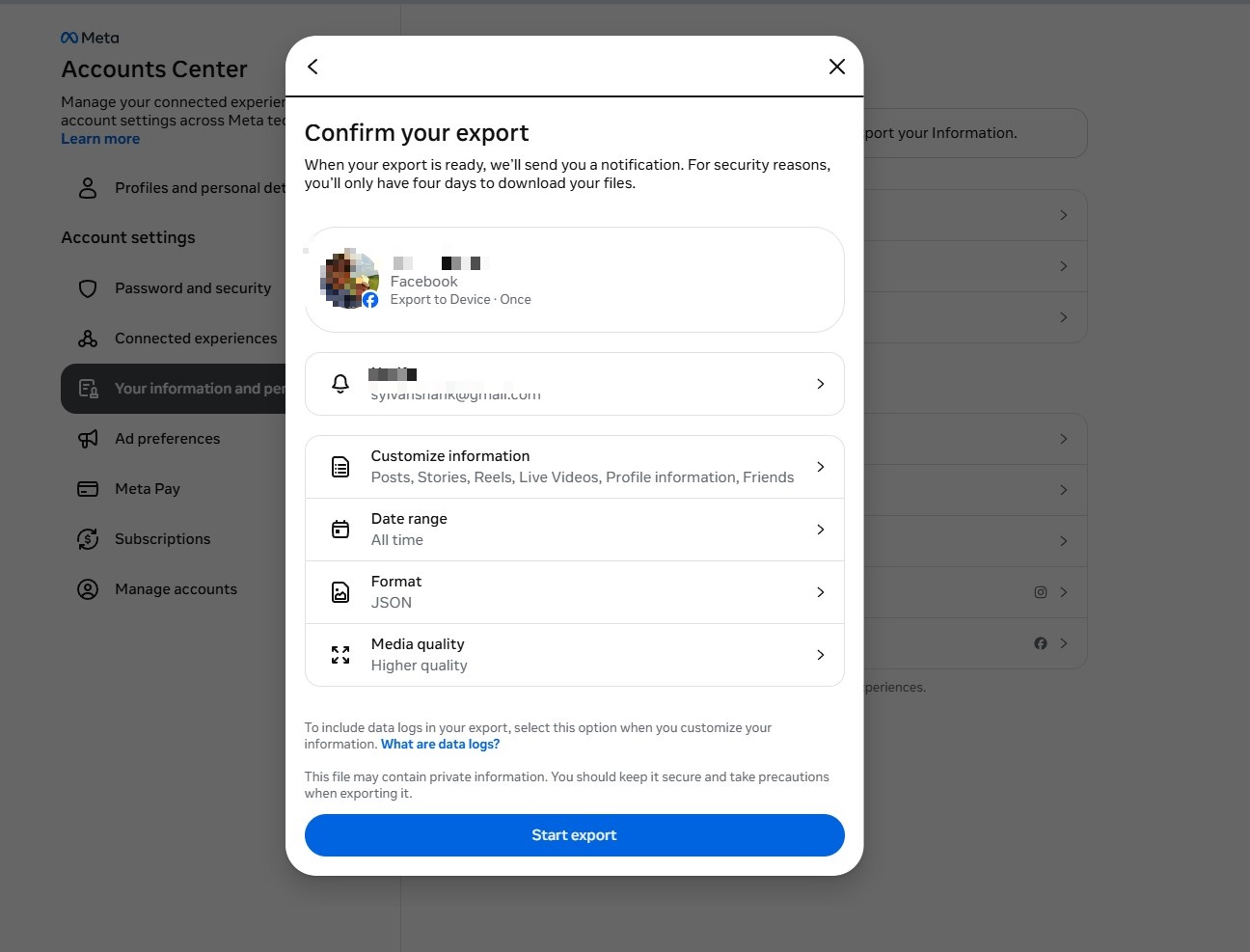Expand the notification email row chevron
Viewport: 1250px width, 952px height.
(x=821, y=384)
